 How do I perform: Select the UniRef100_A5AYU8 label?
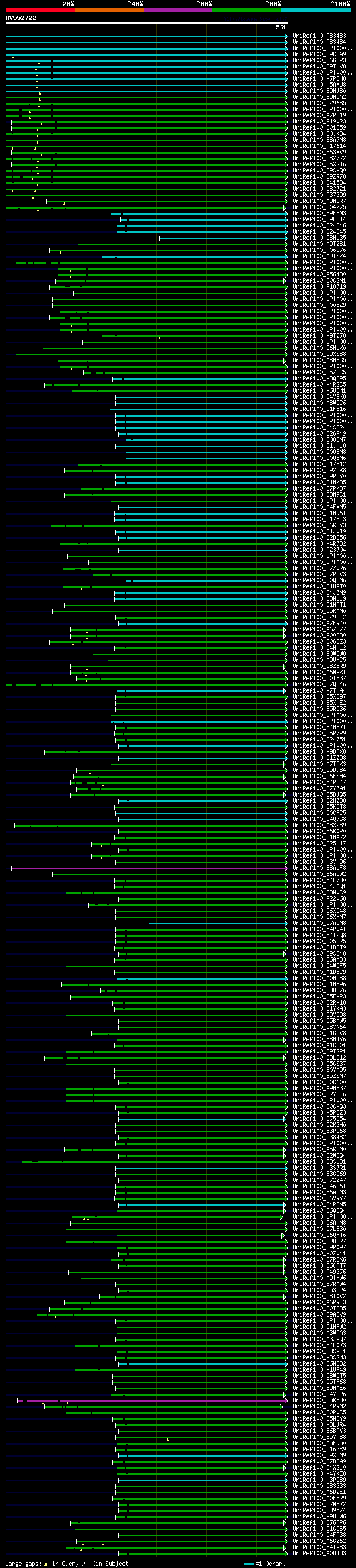[319, 85]
